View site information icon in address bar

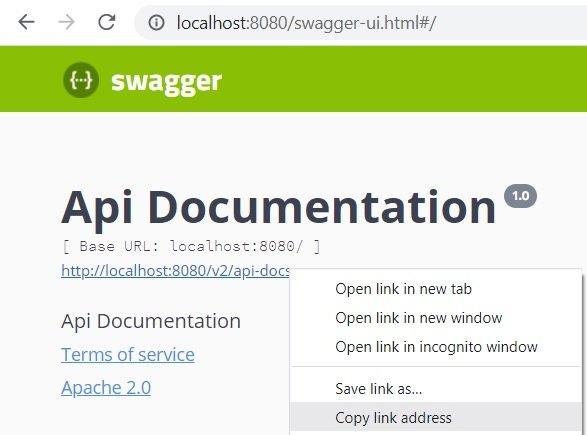click(156, 22)
